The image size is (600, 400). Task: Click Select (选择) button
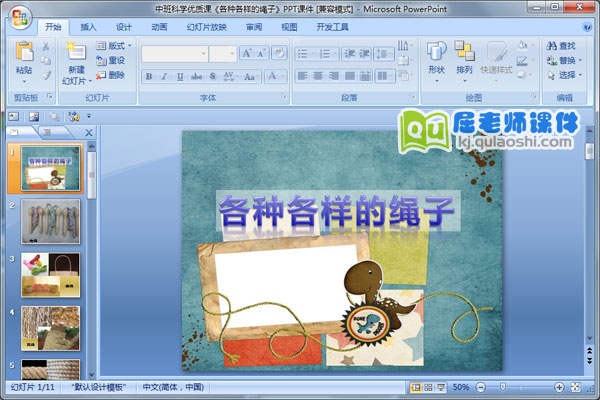(x=564, y=75)
